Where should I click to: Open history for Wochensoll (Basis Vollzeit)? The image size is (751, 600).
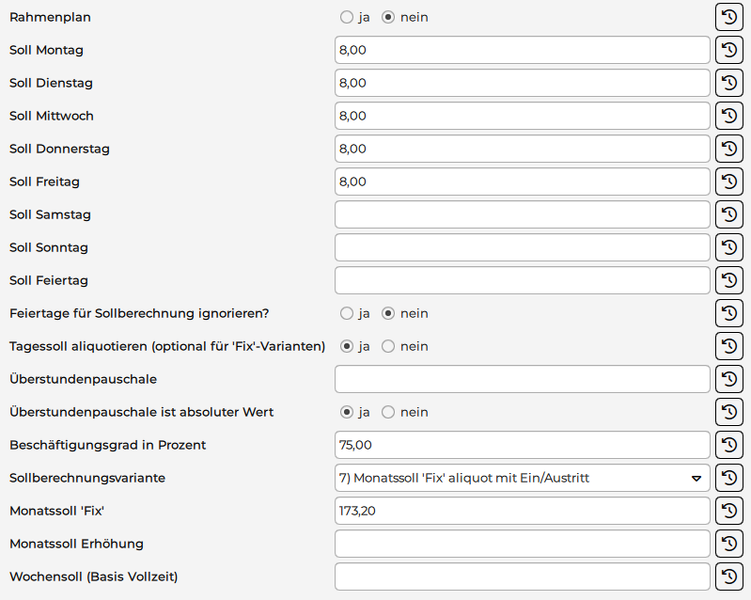(x=729, y=577)
